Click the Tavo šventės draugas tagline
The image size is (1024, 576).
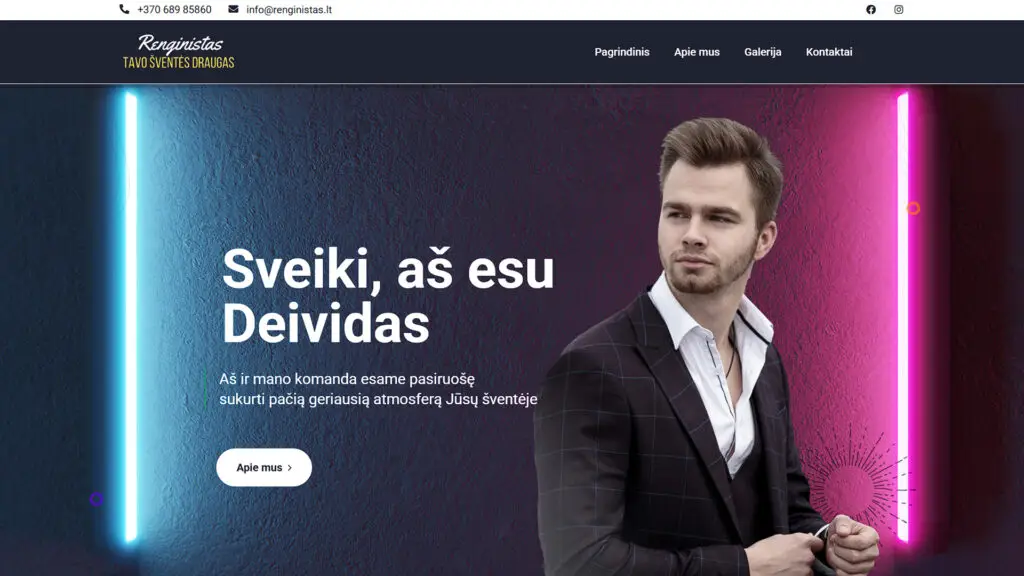coord(178,63)
